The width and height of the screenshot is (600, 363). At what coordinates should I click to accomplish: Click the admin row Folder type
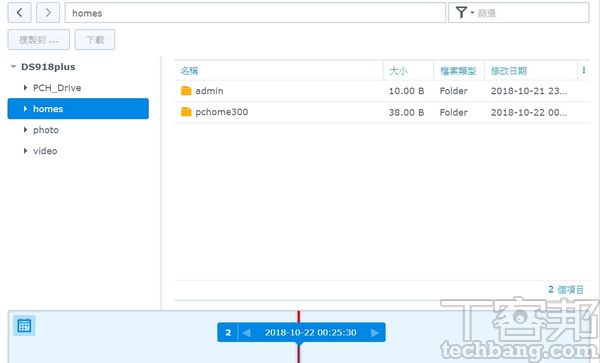point(453,91)
